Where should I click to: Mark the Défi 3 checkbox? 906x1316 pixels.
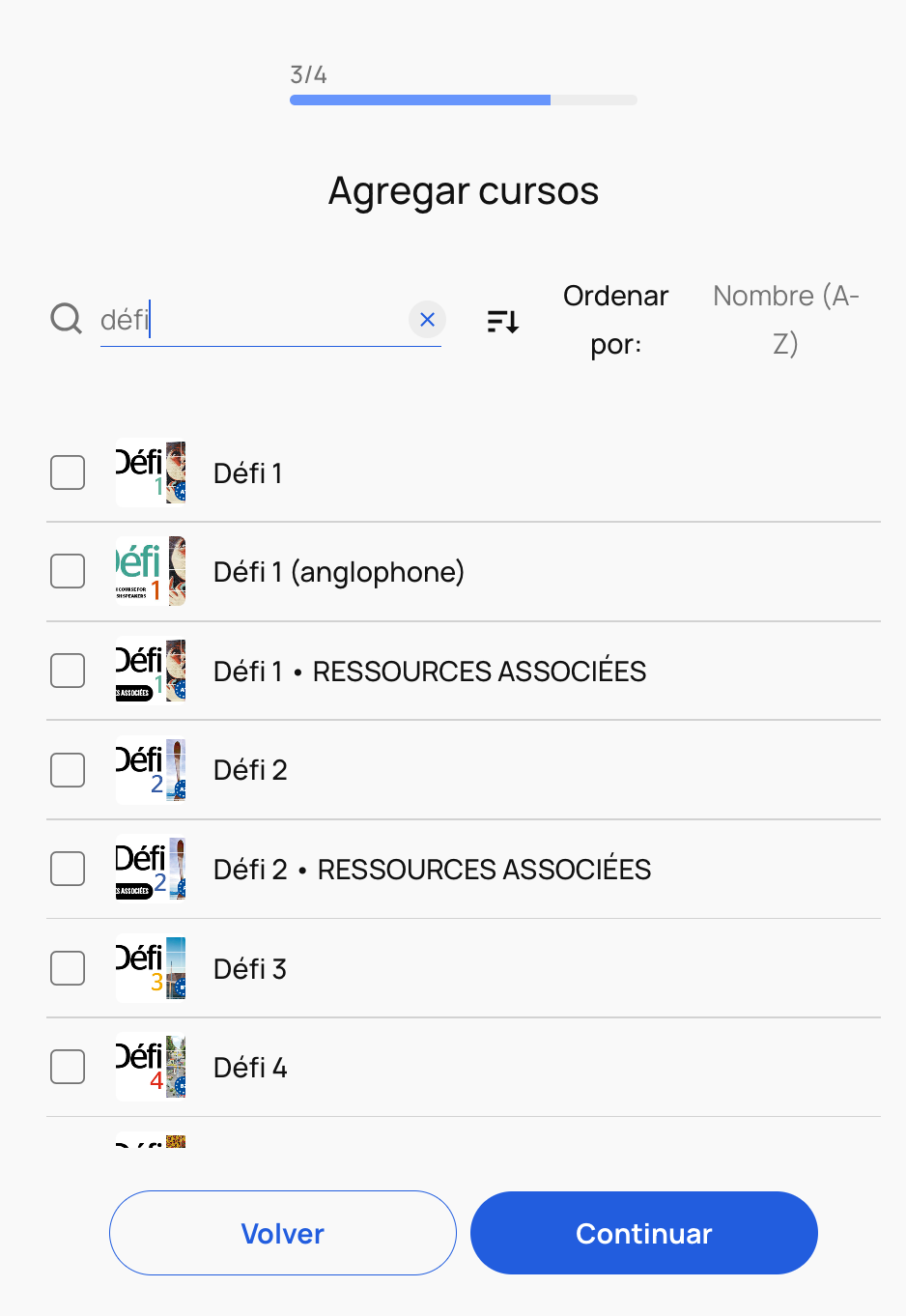pos(68,968)
